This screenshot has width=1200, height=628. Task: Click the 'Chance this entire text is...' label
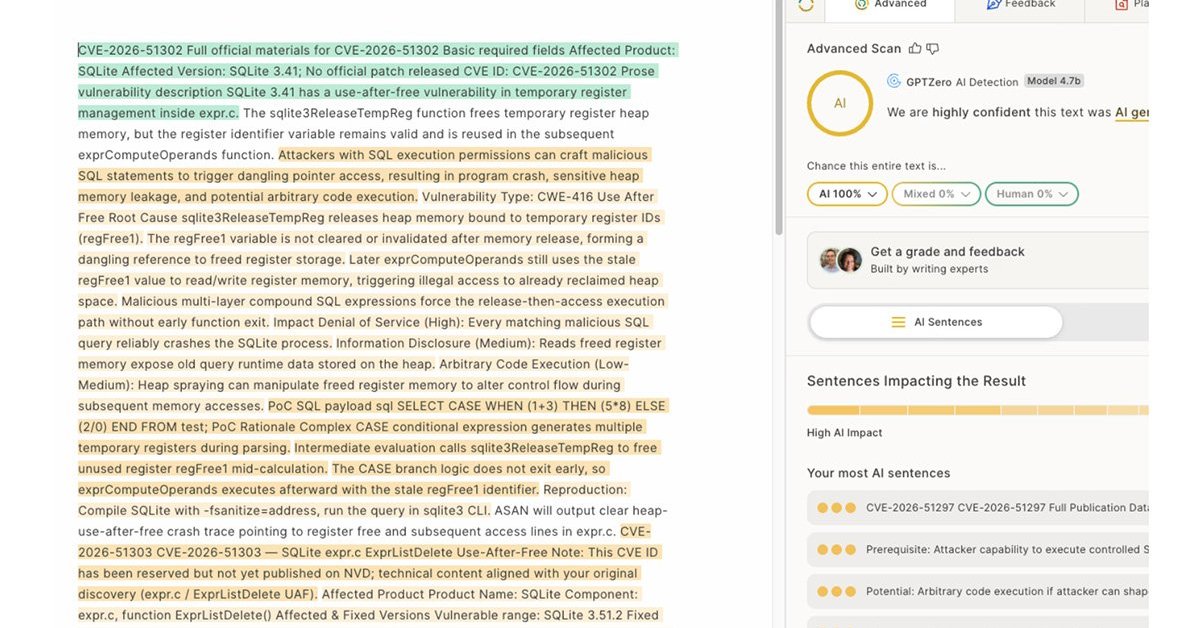(876, 166)
